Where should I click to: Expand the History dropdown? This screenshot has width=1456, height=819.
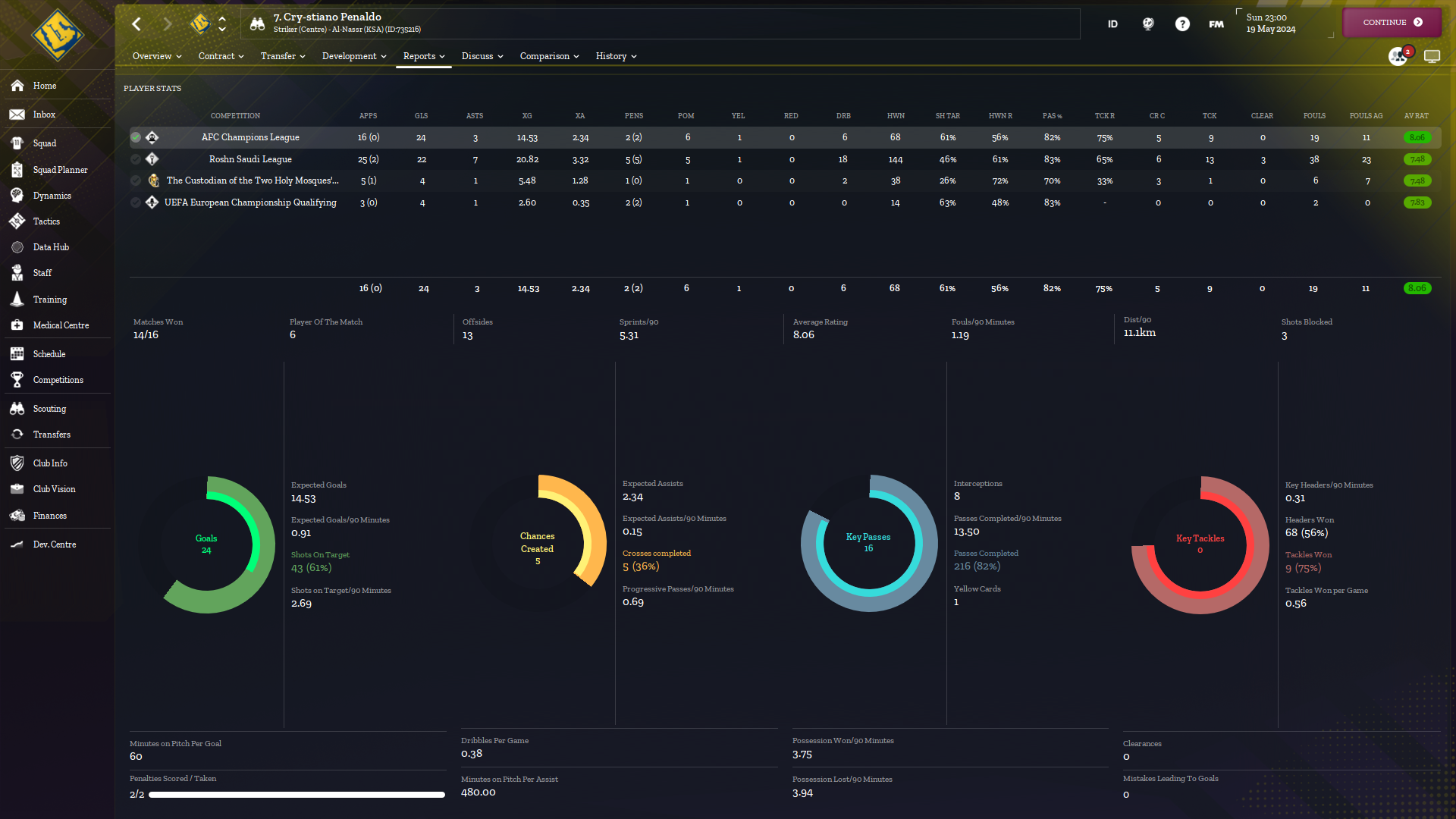coord(616,56)
